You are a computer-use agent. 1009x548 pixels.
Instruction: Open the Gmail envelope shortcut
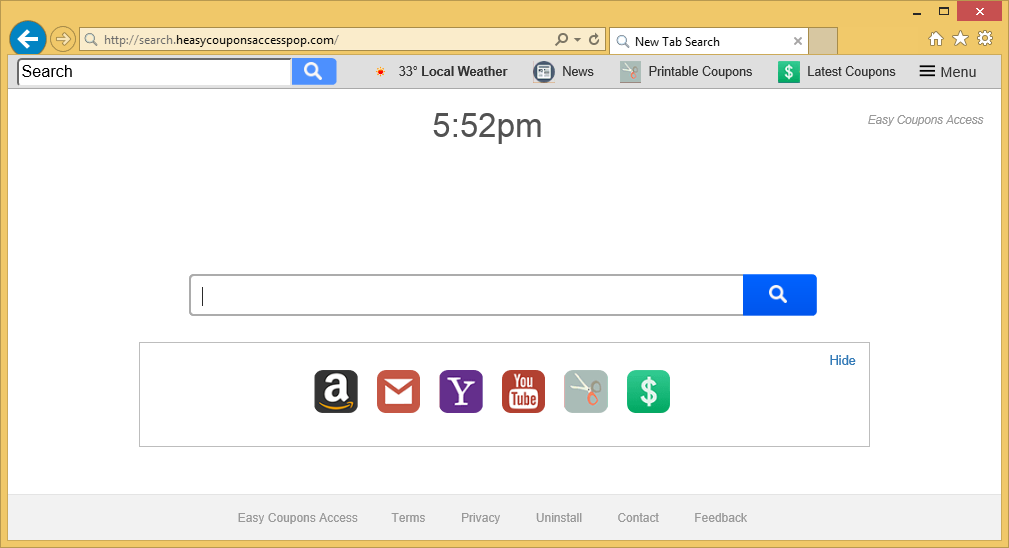398,392
